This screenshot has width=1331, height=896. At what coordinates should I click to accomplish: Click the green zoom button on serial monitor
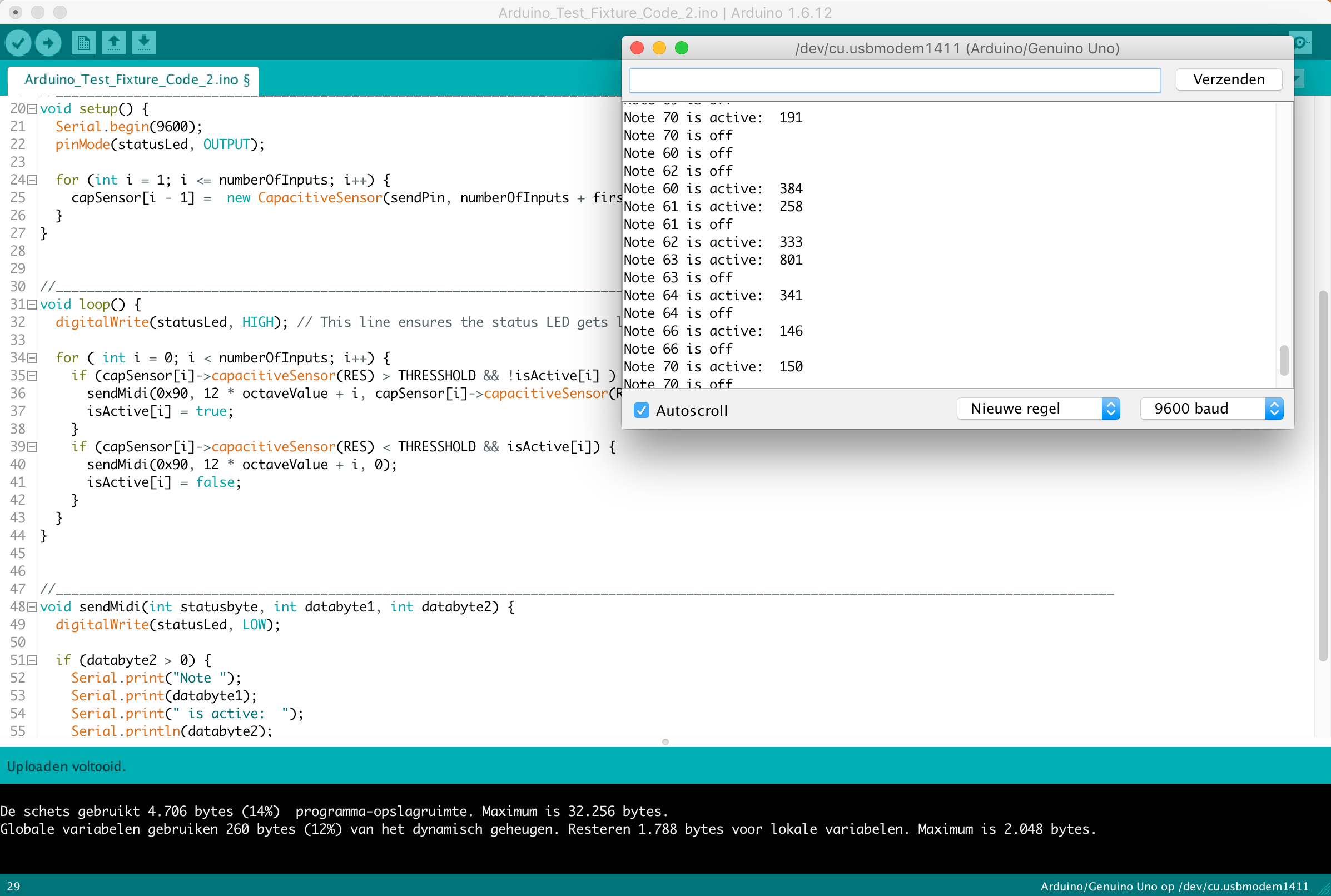tap(681, 48)
